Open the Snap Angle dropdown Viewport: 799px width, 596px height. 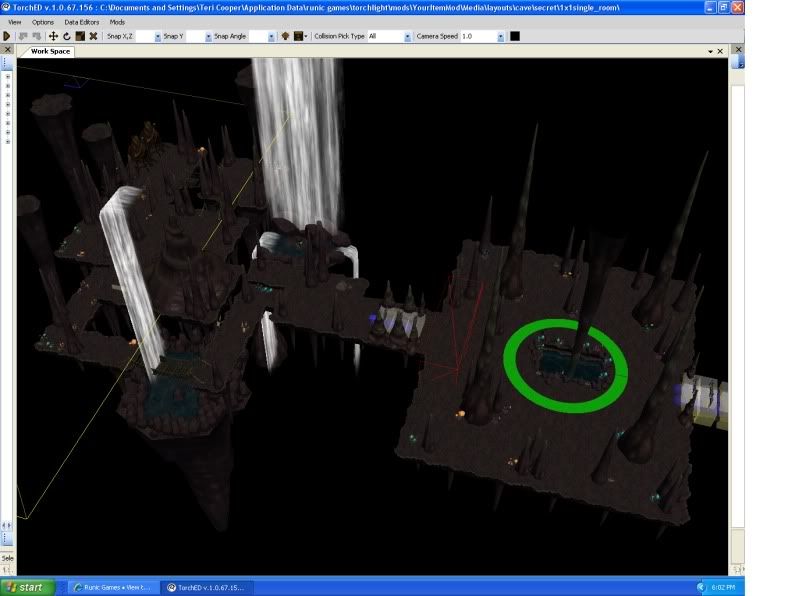[271, 37]
